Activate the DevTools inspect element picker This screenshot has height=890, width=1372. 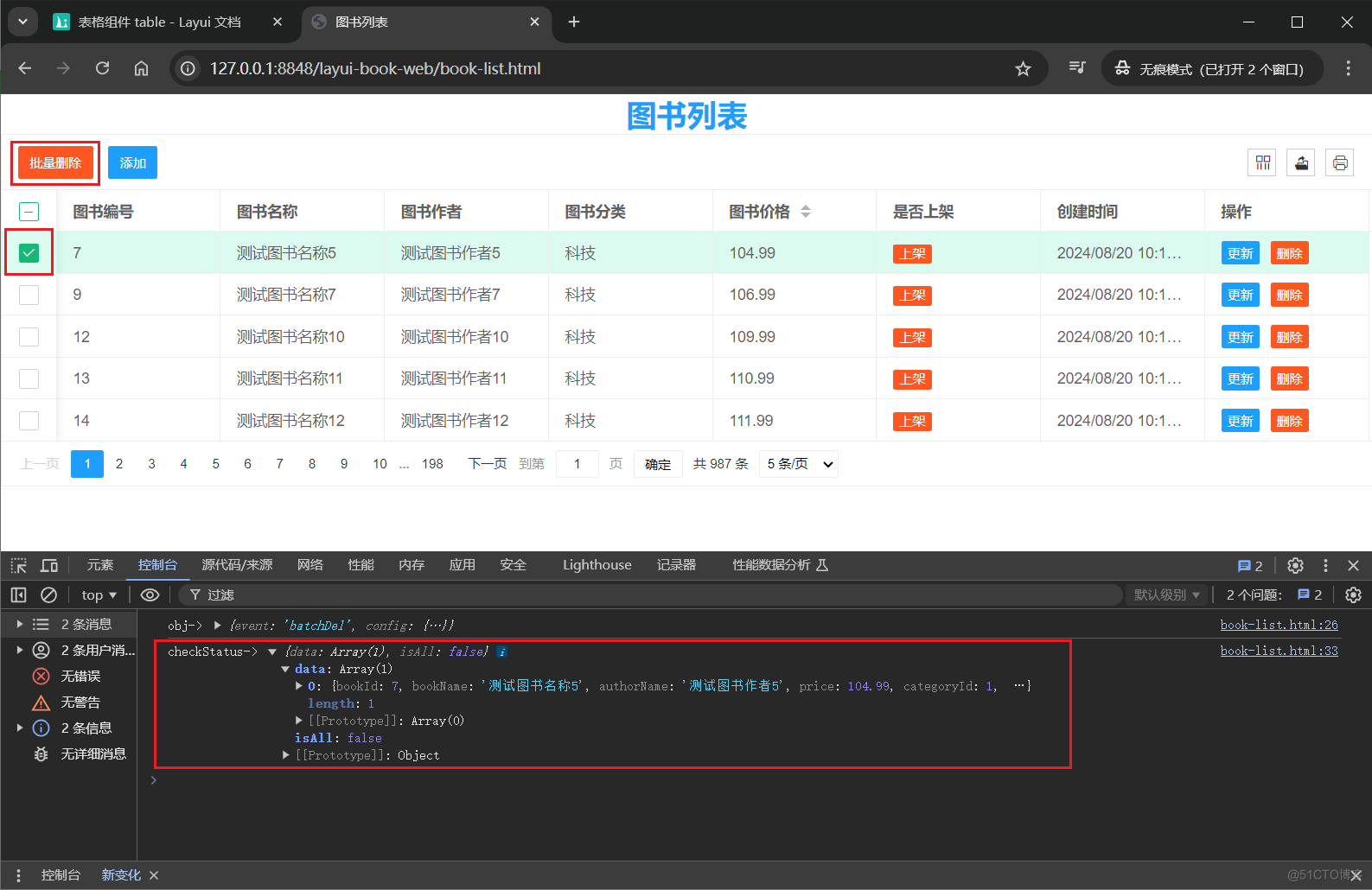[x=19, y=565]
